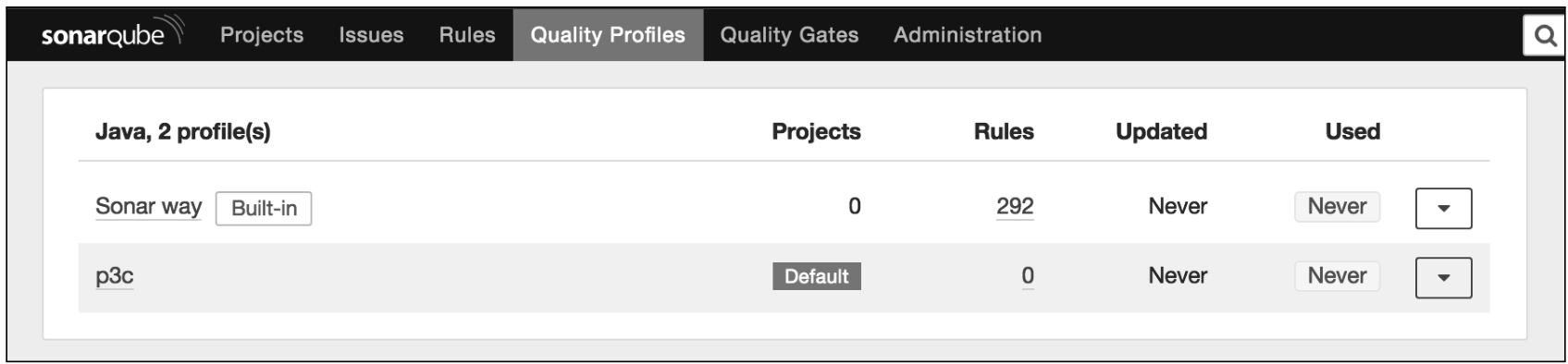The height and width of the screenshot is (364, 1568).
Task: Open the Projects menu item
Action: (262, 35)
